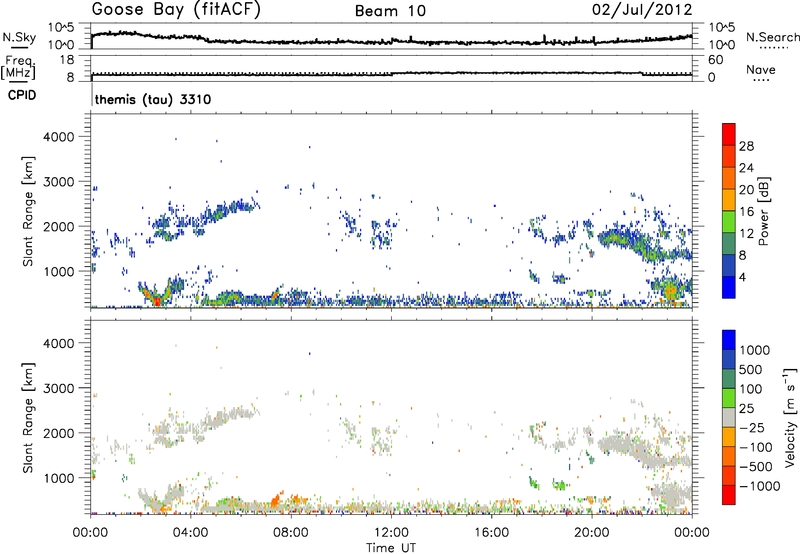This screenshot has height=554, width=800.
Task: Click the 'N.Sky' legend label
Action: point(19,37)
